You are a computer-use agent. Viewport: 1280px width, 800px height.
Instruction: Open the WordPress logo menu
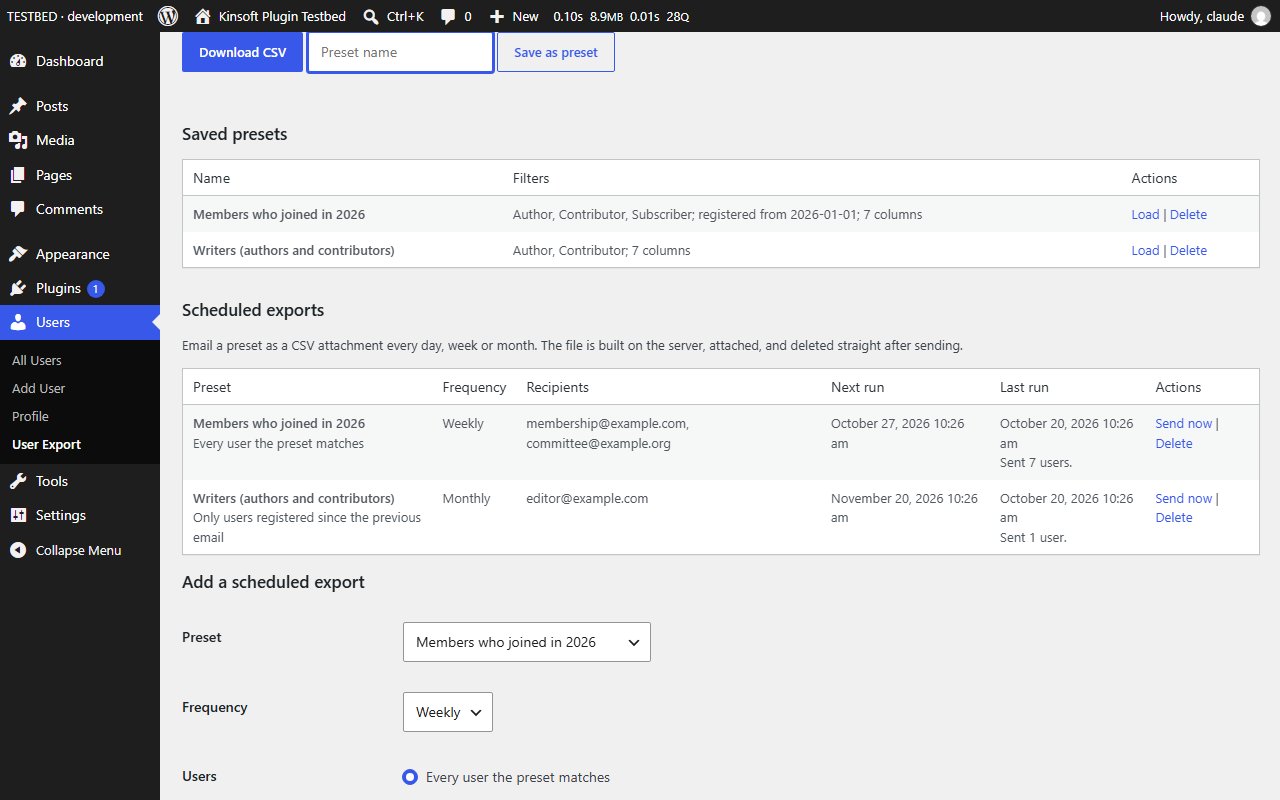168,16
